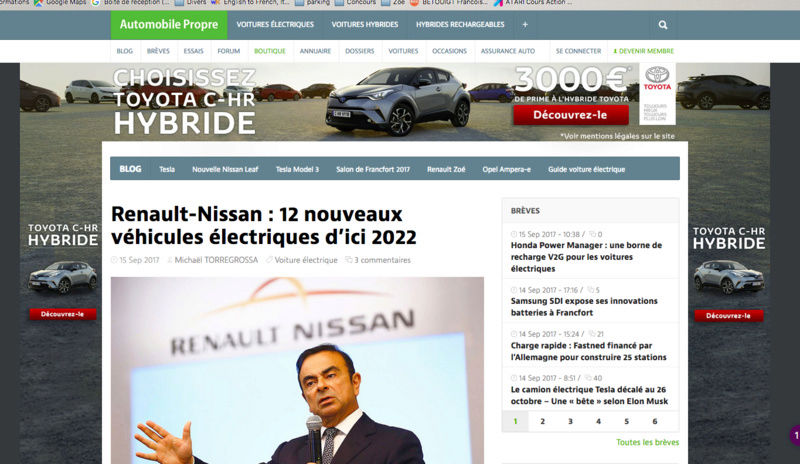Click author Michaël TORREGROSSA

coord(216,260)
